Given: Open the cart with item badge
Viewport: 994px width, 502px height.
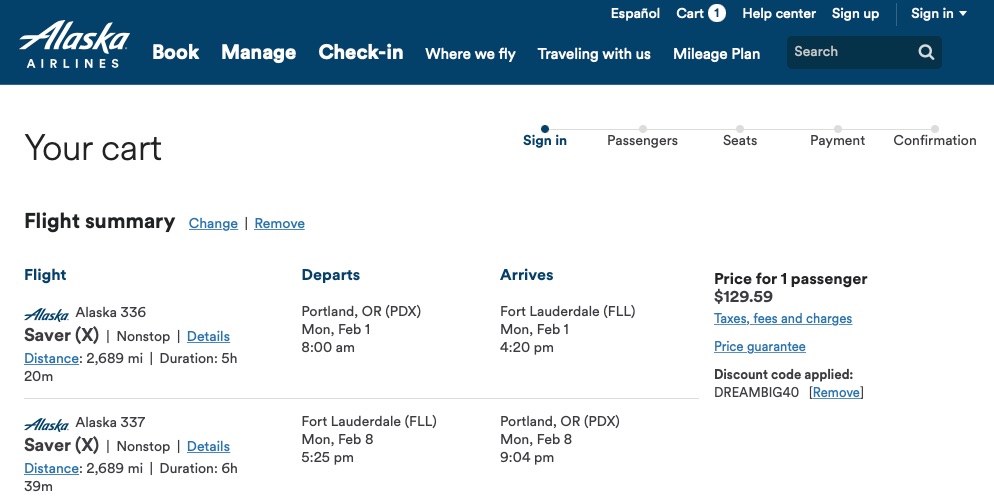Looking at the screenshot, I should pyautogui.click(x=700, y=13).
